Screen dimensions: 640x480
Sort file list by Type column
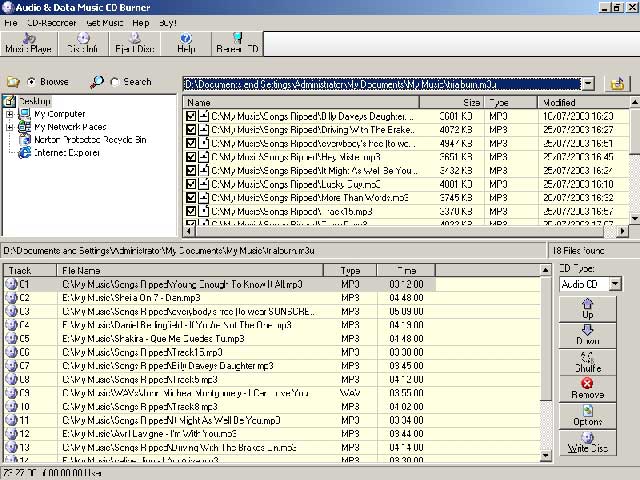(510, 102)
